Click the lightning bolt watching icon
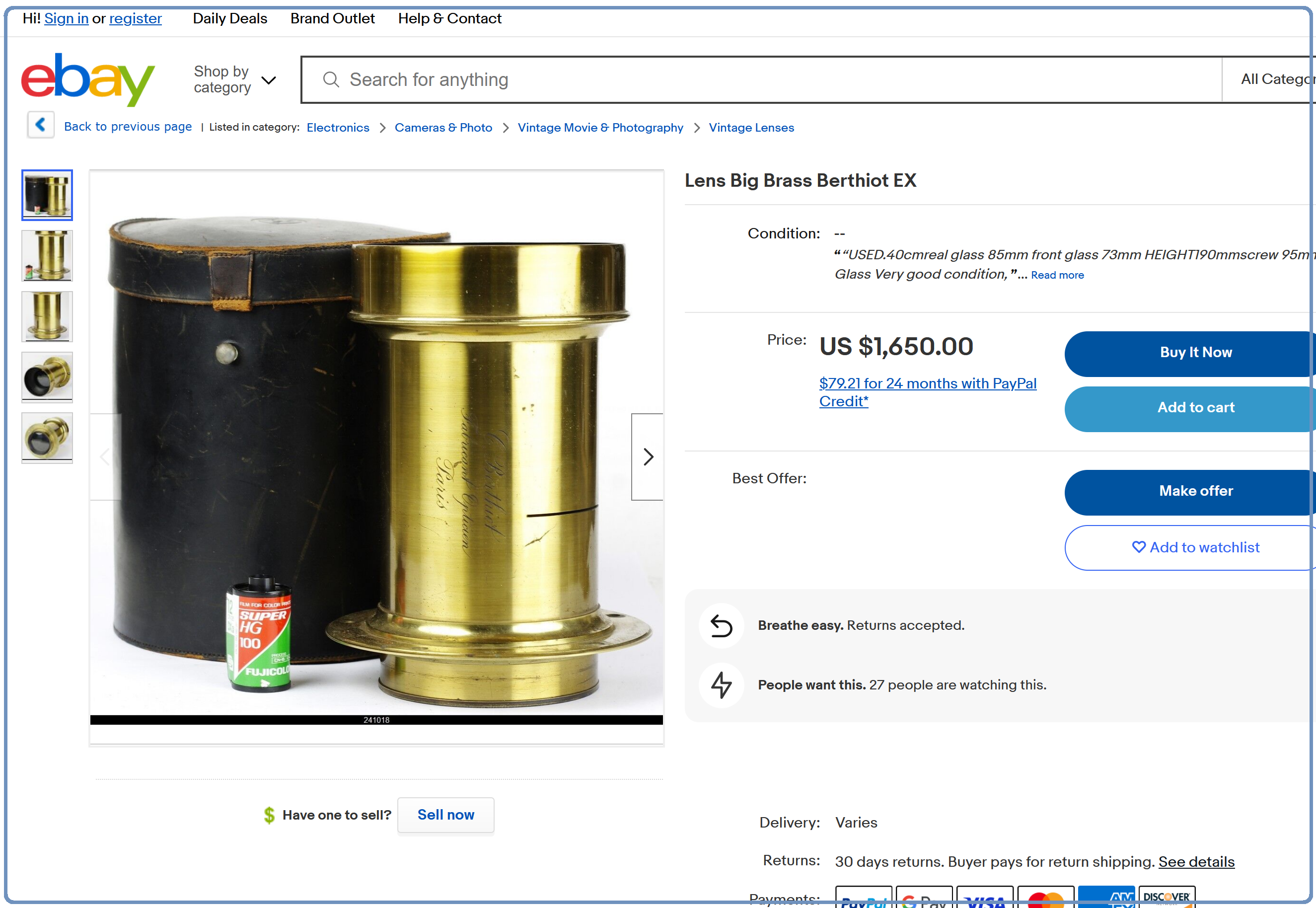 [721, 685]
